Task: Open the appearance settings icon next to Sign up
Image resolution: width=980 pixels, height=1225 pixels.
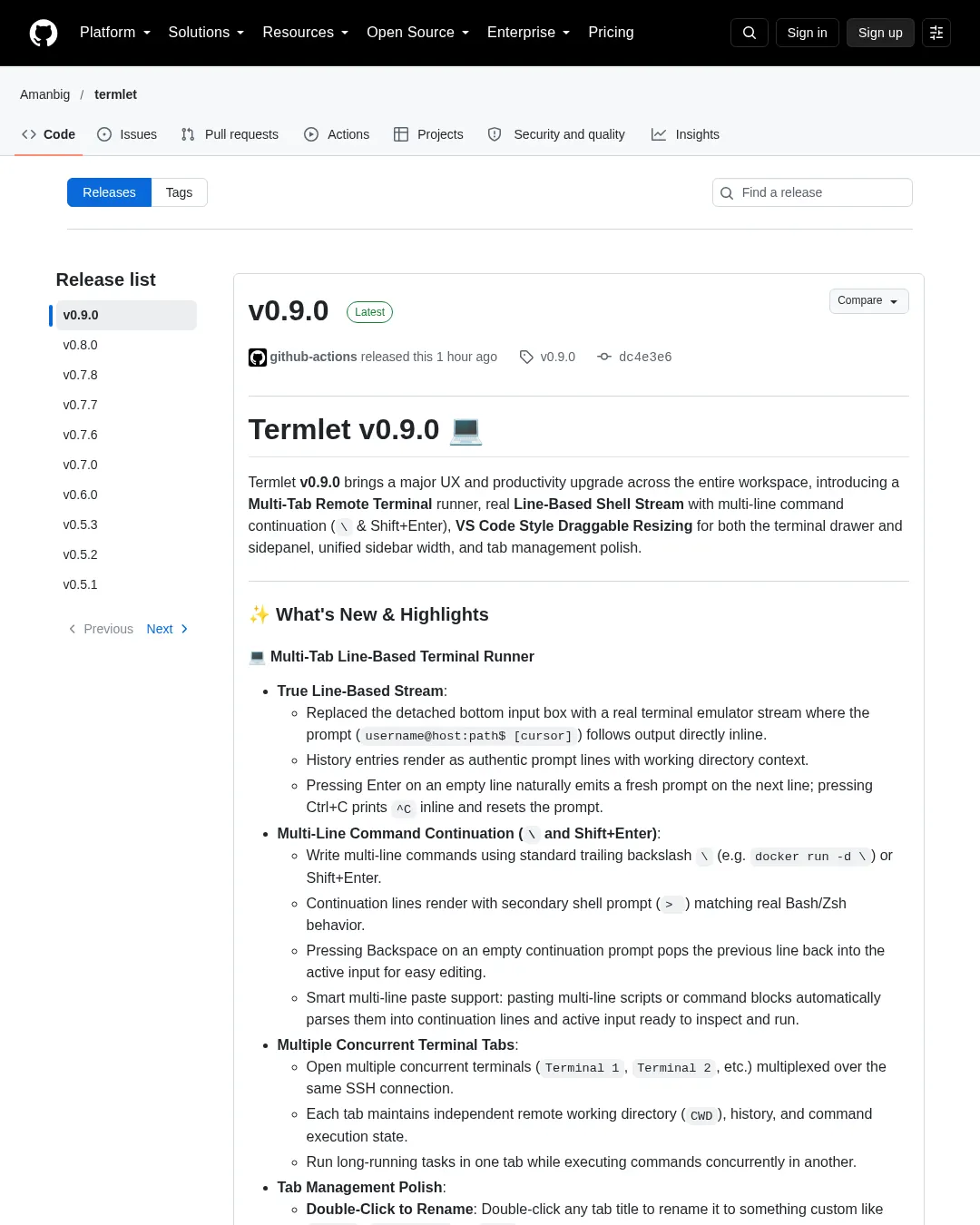Action: 936,33
